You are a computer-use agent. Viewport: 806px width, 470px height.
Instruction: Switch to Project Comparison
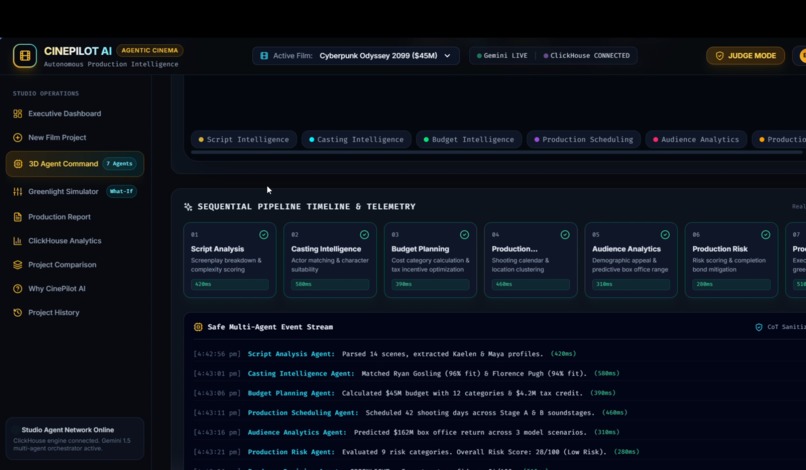75,265
